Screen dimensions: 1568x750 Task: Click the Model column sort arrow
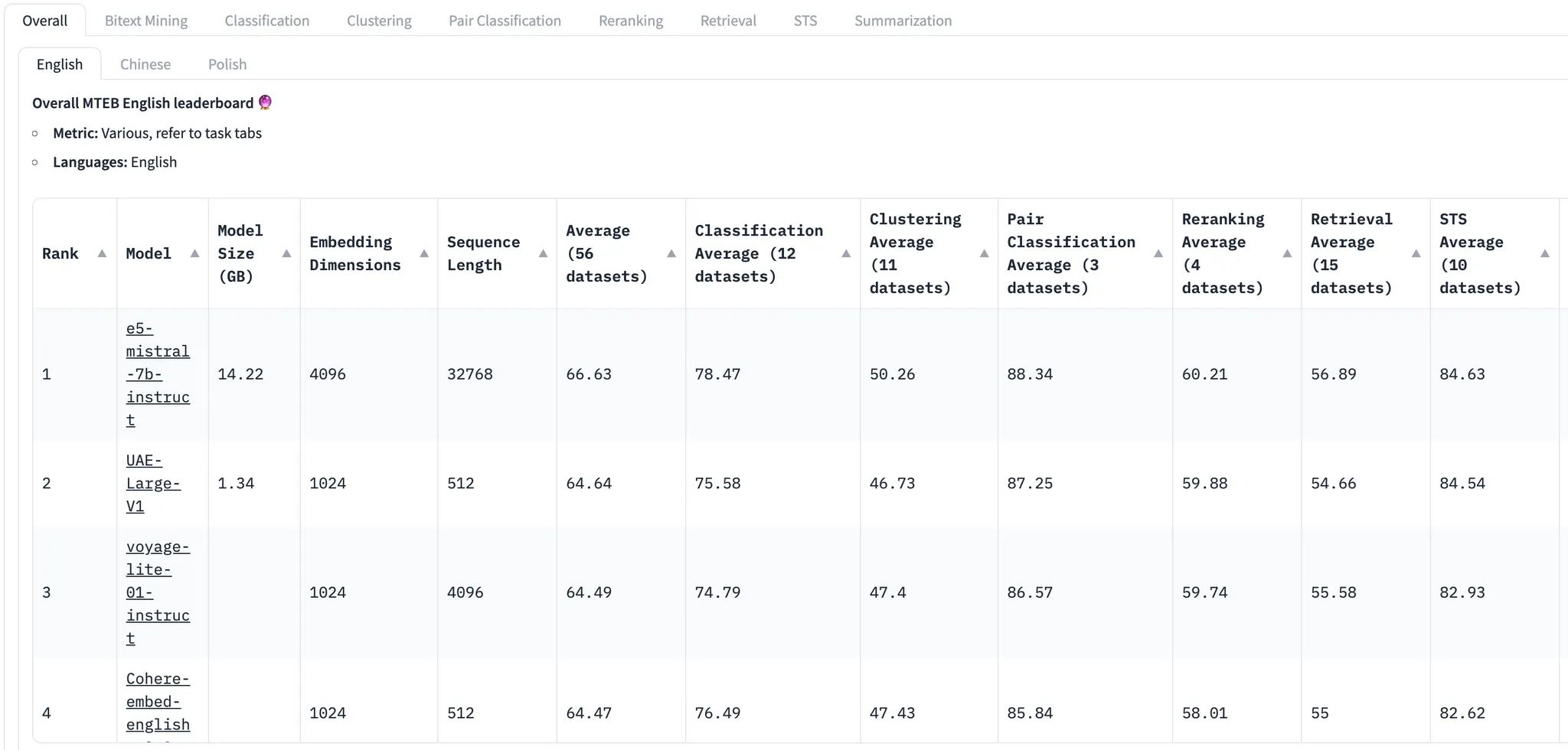[x=194, y=253]
